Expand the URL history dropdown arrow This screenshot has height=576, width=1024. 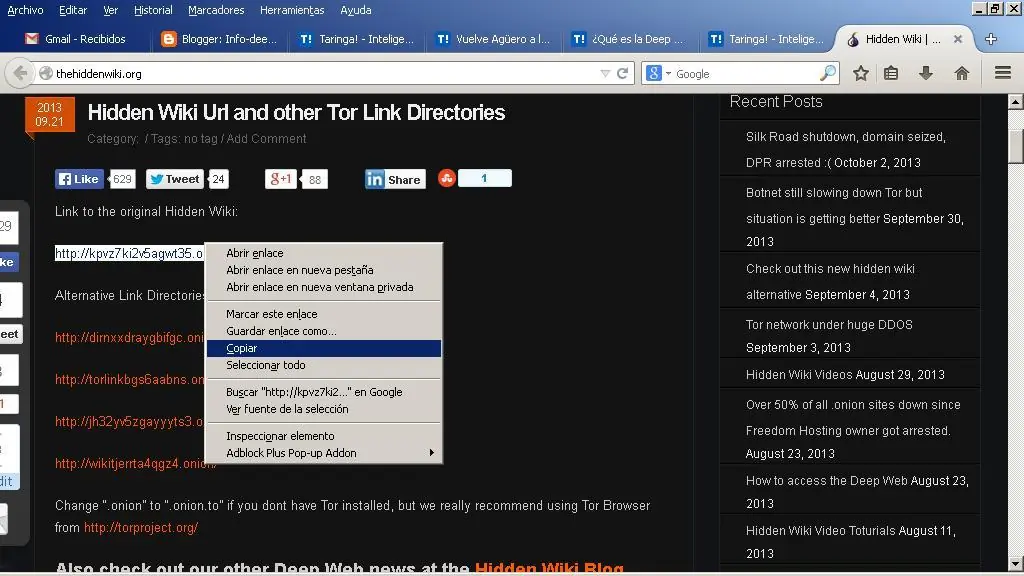point(605,74)
